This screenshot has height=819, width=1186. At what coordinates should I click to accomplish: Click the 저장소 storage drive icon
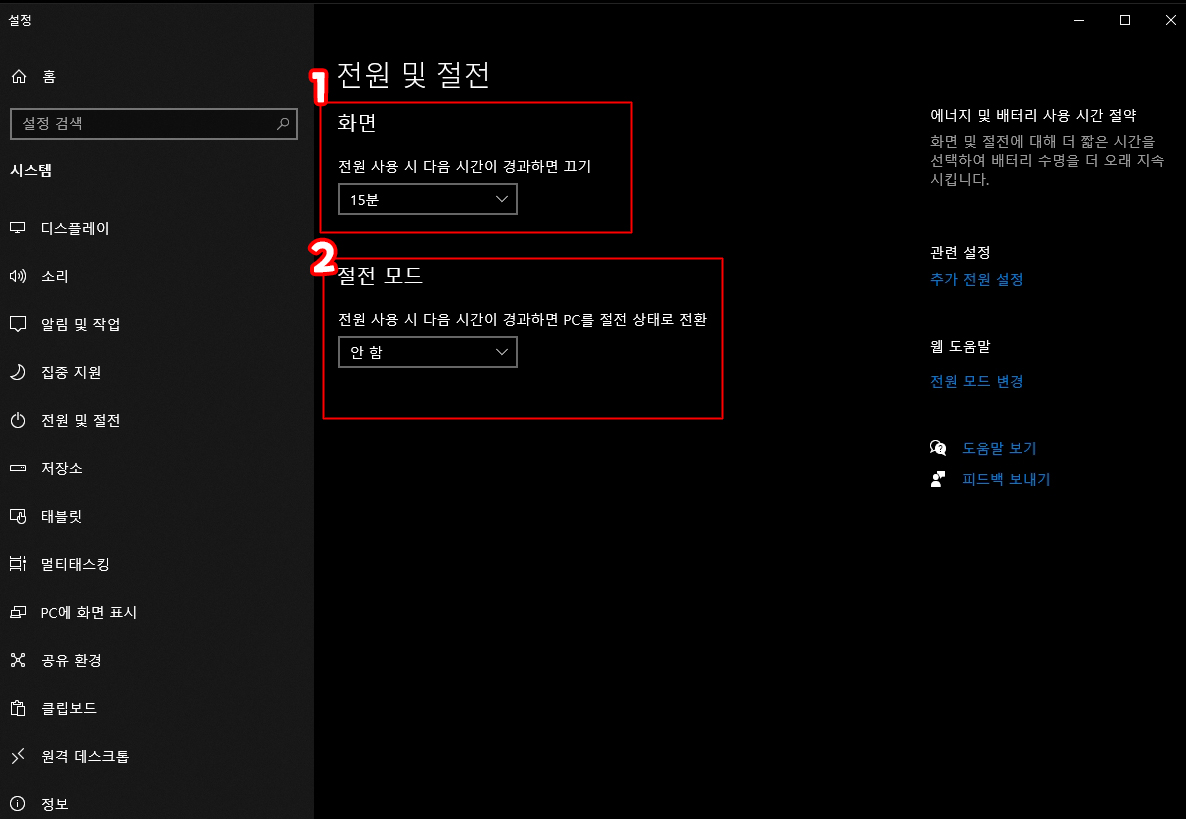(x=18, y=468)
